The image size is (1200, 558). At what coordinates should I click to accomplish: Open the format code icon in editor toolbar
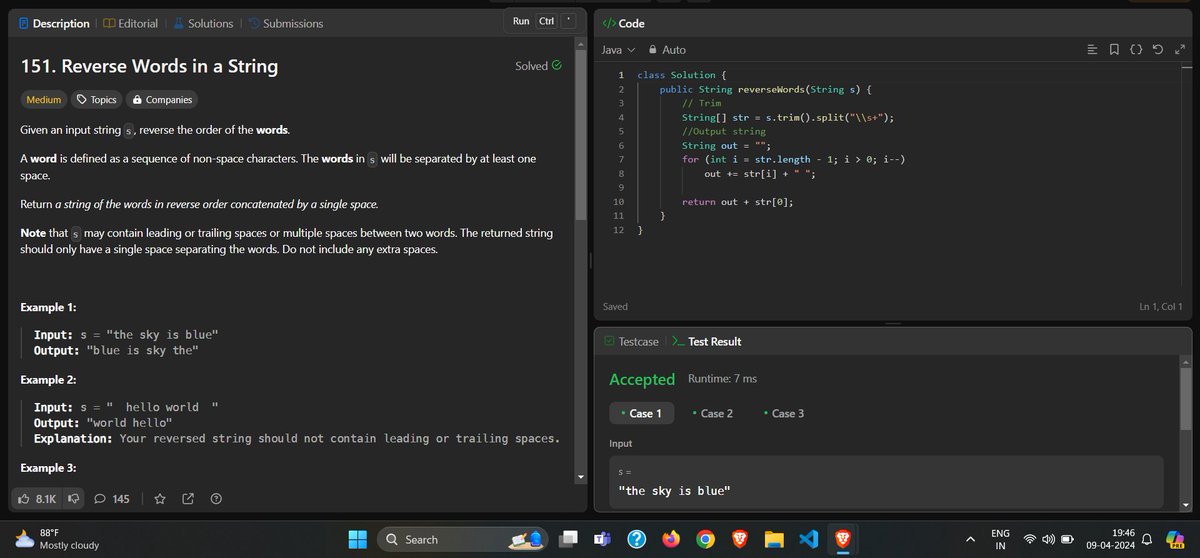tap(1092, 49)
